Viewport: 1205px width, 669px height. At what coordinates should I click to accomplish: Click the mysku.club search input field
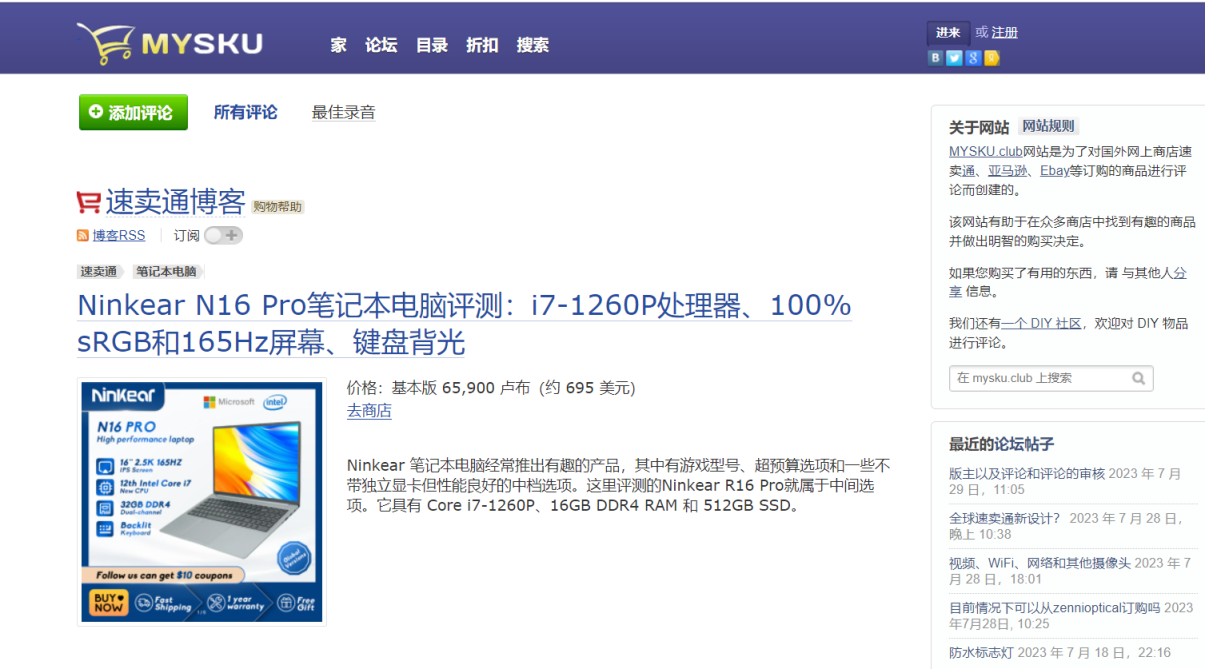coord(1038,378)
